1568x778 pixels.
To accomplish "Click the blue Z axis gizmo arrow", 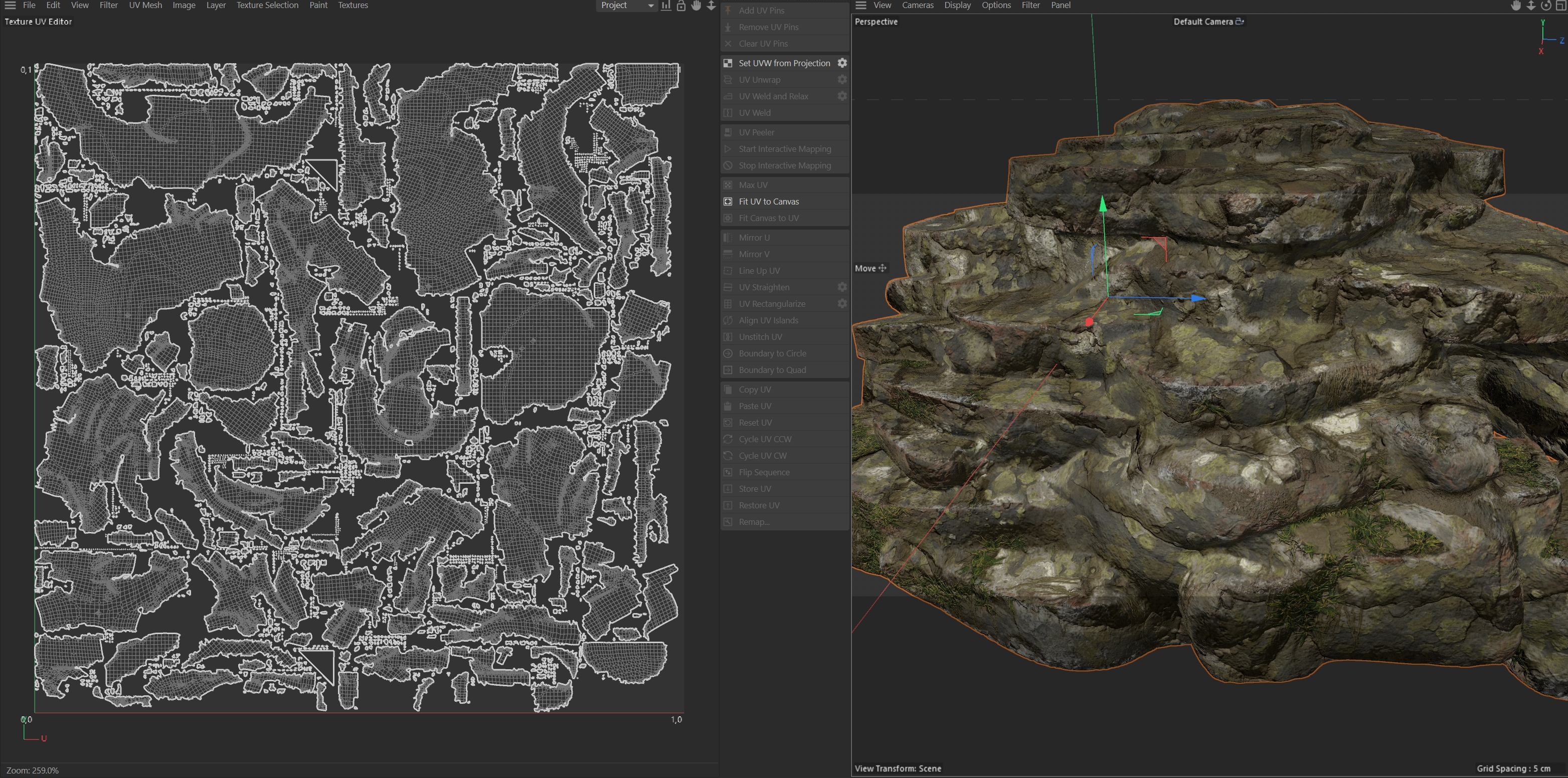I will [x=1197, y=298].
